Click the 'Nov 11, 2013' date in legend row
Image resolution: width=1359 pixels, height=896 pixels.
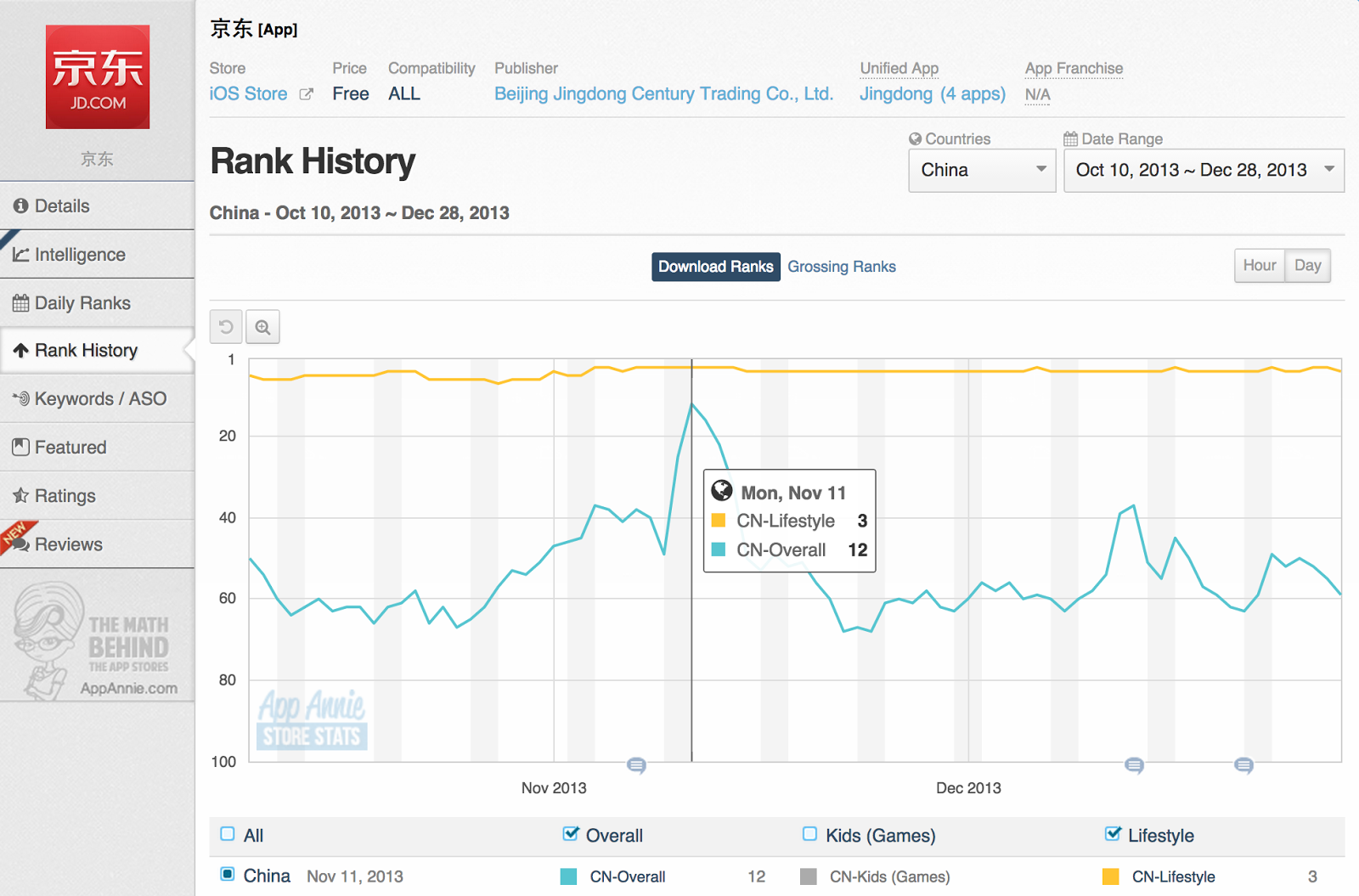click(x=355, y=876)
